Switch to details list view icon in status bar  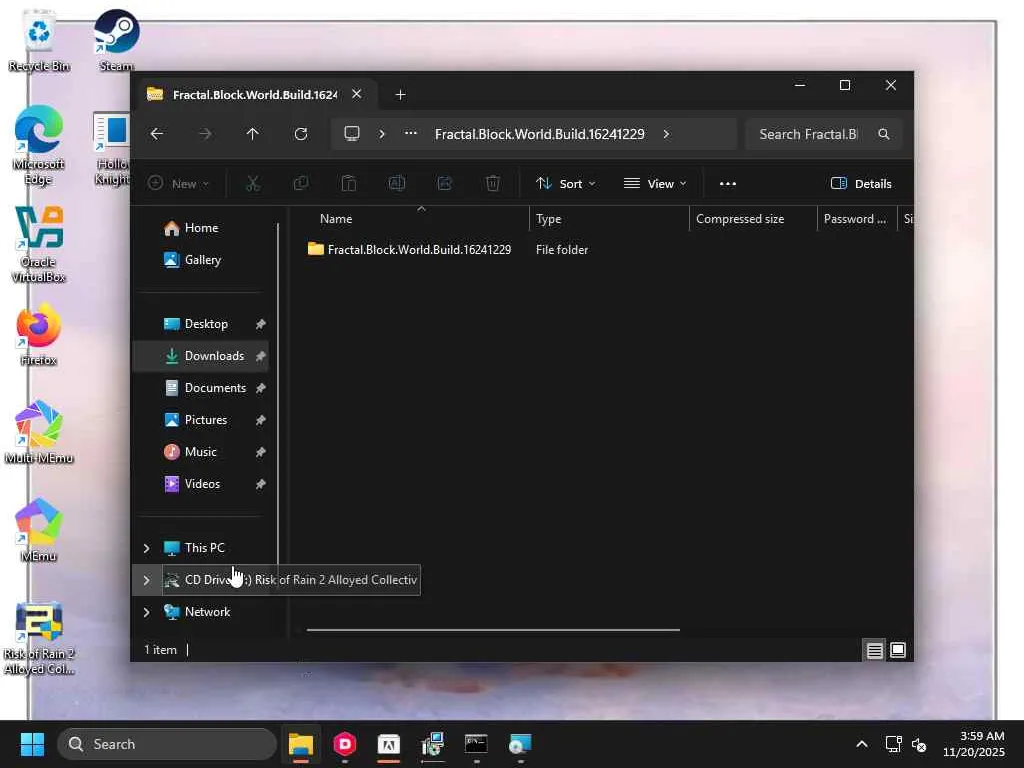pos(874,650)
